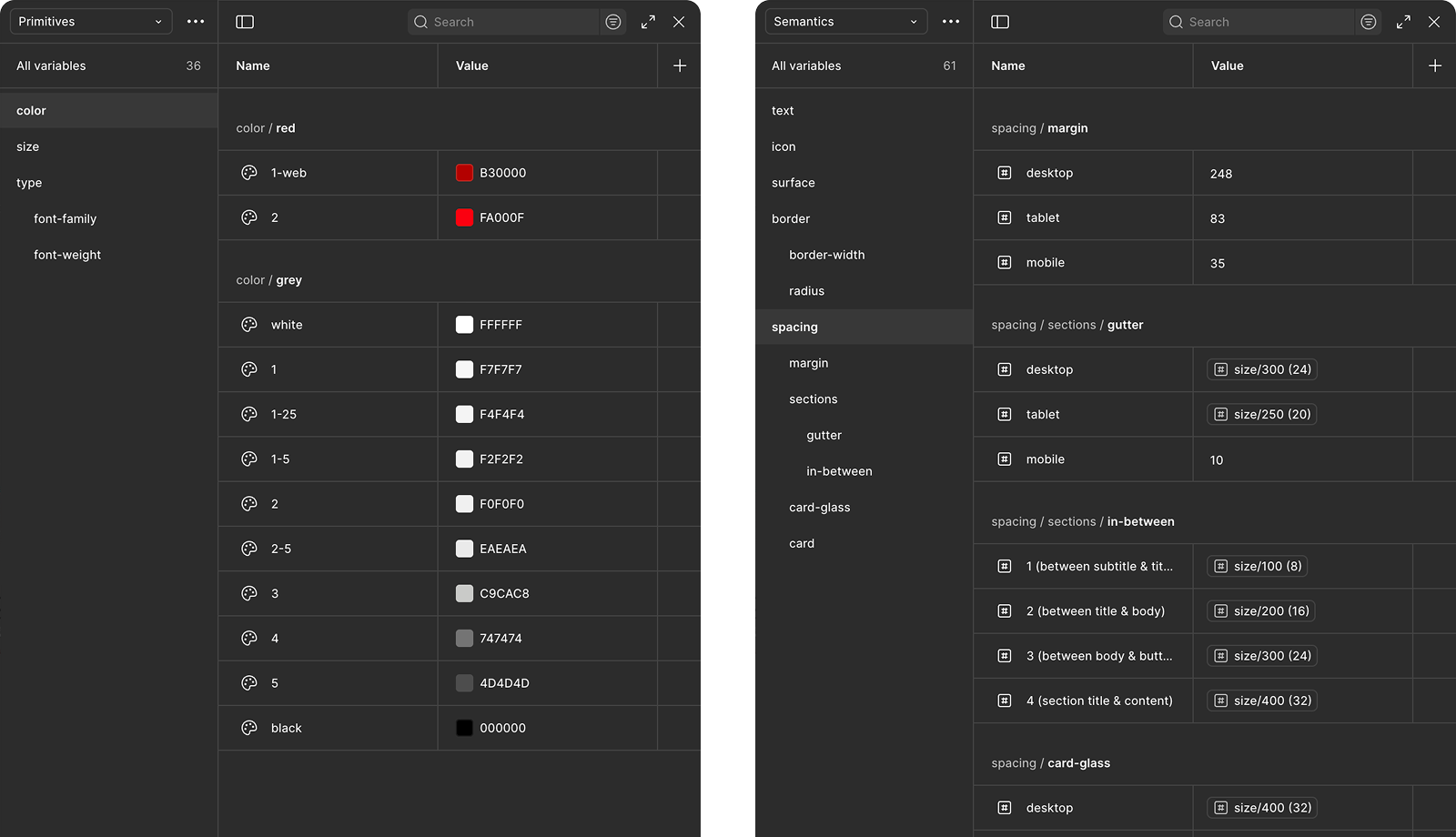Click the color icon of 2-5 variable
Viewport: 1456px width, 837px height.
(x=249, y=549)
